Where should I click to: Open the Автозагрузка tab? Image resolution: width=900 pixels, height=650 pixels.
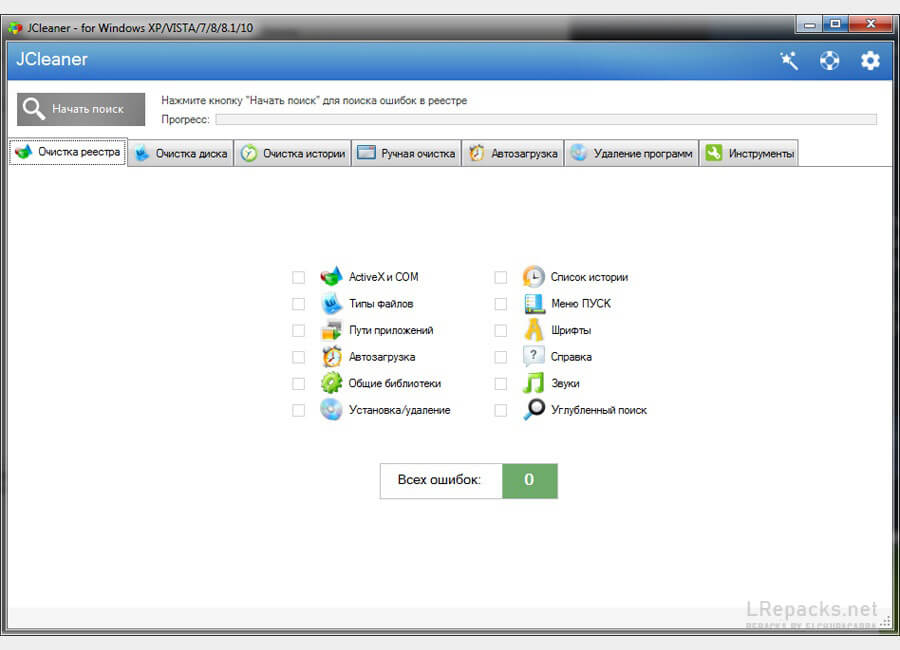click(x=512, y=154)
